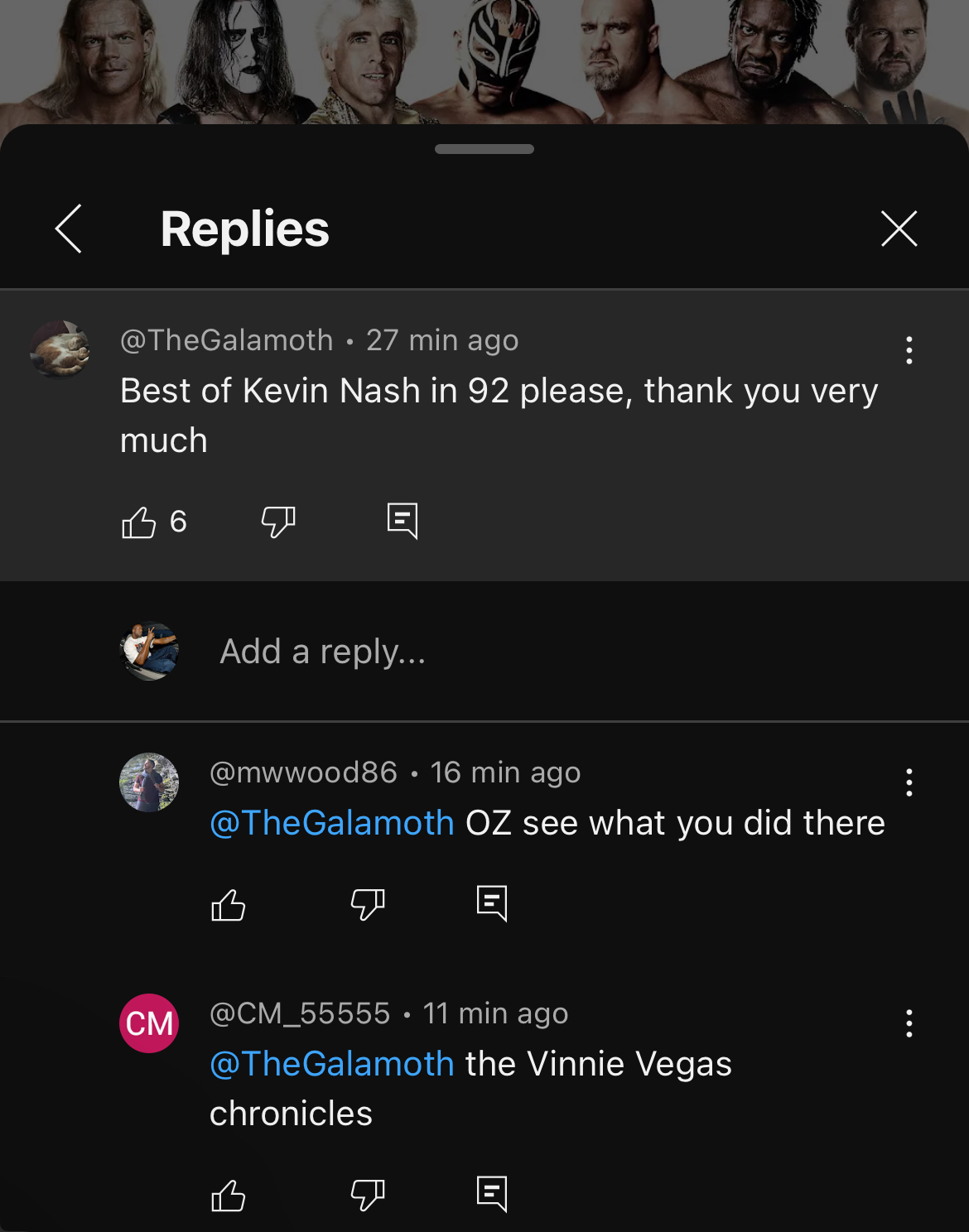Viewport: 969px width, 1232px height.
Task: Reply to mwwood86's comment via reply icon
Action: click(492, 903)
